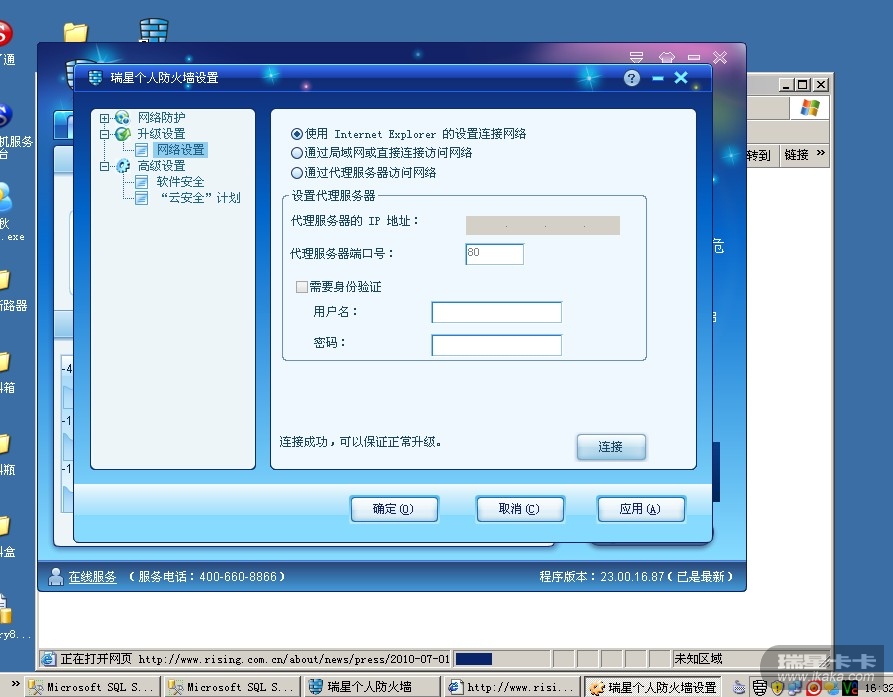Image resolution: width=893 pixels, height=697 pixels.
Task: Collapse the 高级设置 tree node
Action: (104, 166)
